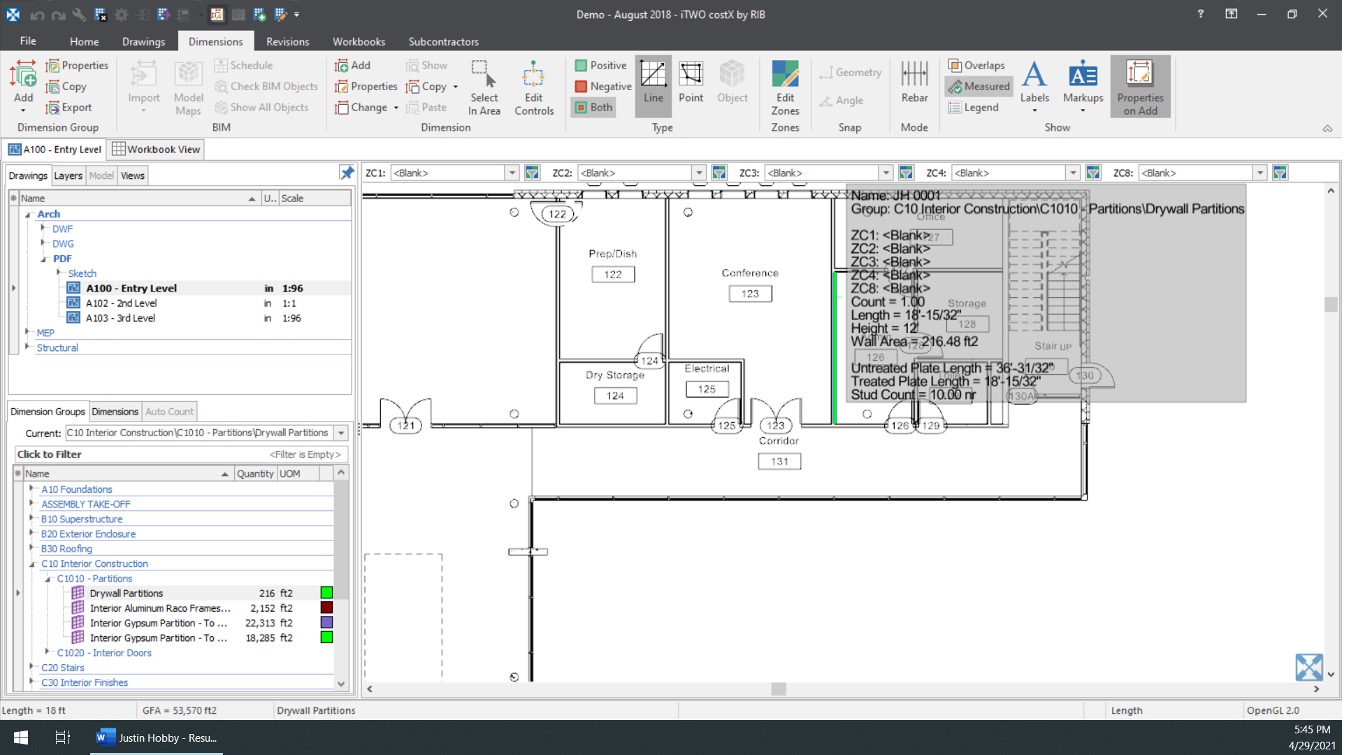This screenshot has height=755, width=1345.
Task: Export the dimension group
Action: (69, 107)
